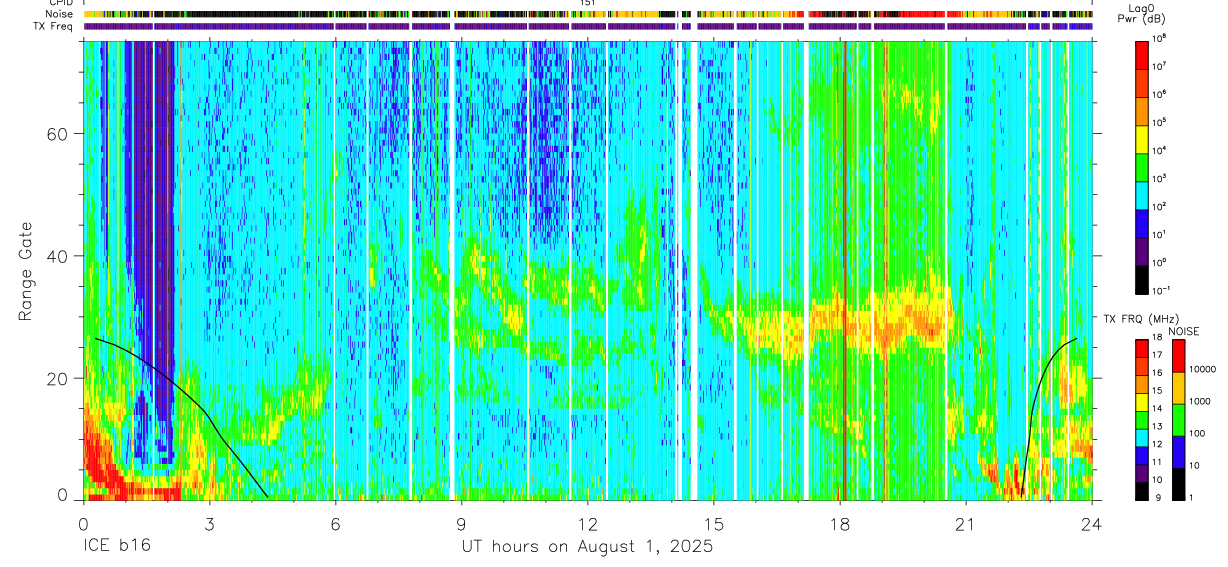Click the '10000' label on NOISE legend
Image resolution: width=1228 pixels, height=567 pixels.
tap(1205, 369)
